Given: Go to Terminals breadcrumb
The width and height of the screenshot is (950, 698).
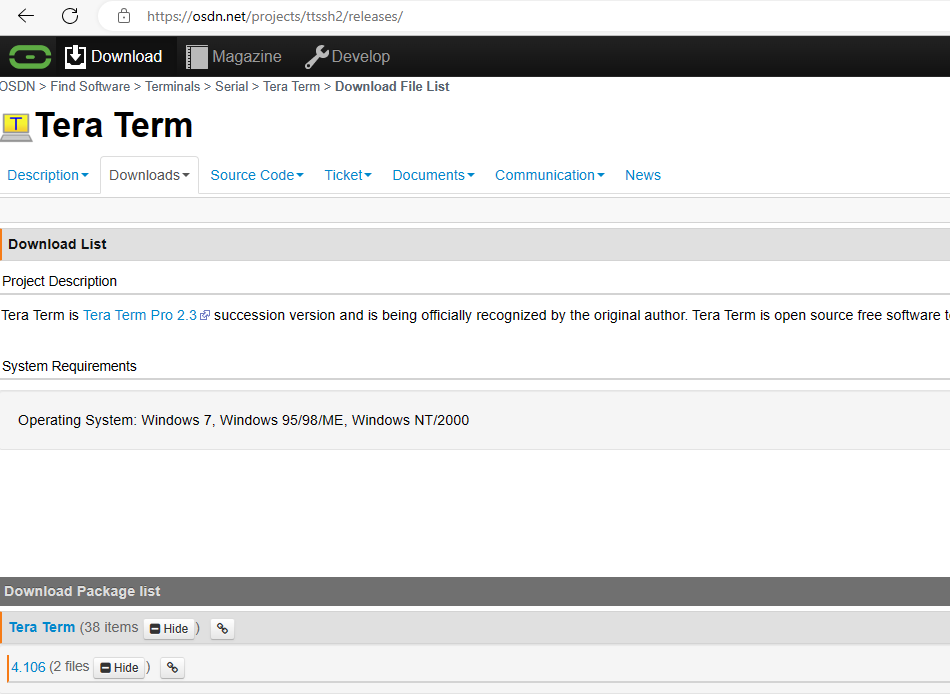Looking at the screenshot, I should click(x=173, y=87).
